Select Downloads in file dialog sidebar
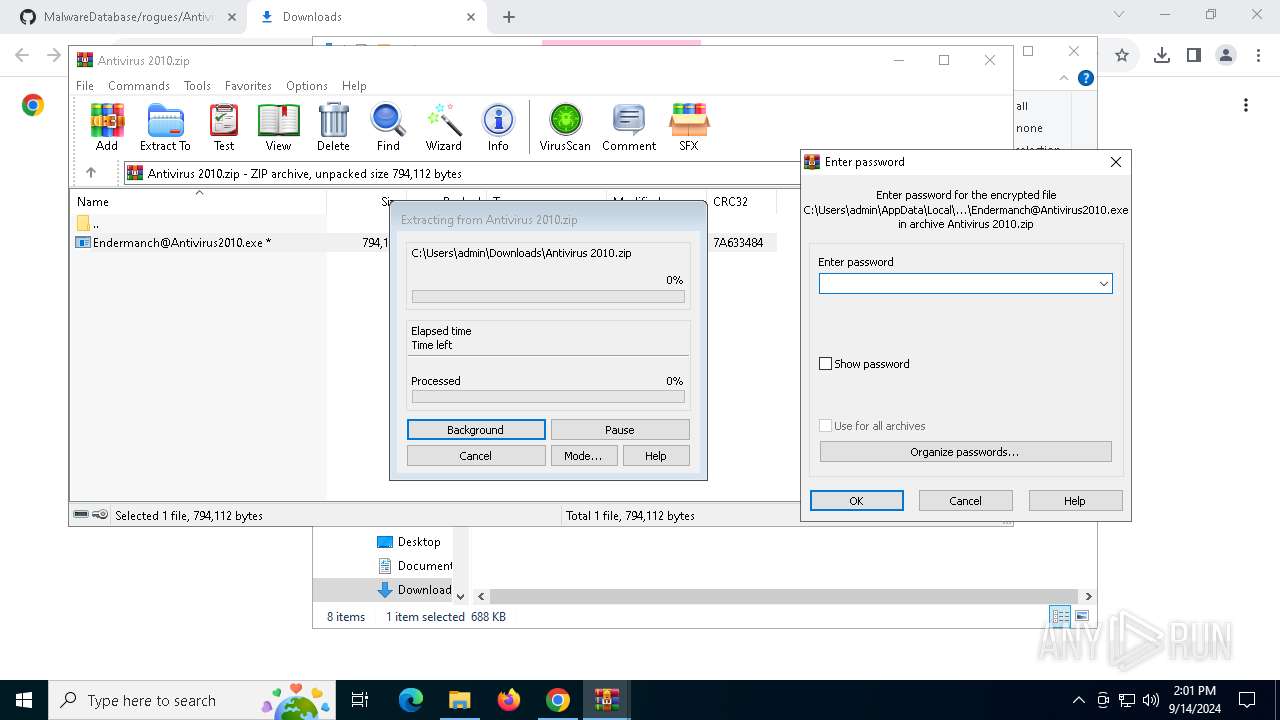 [x=414, y=590]
